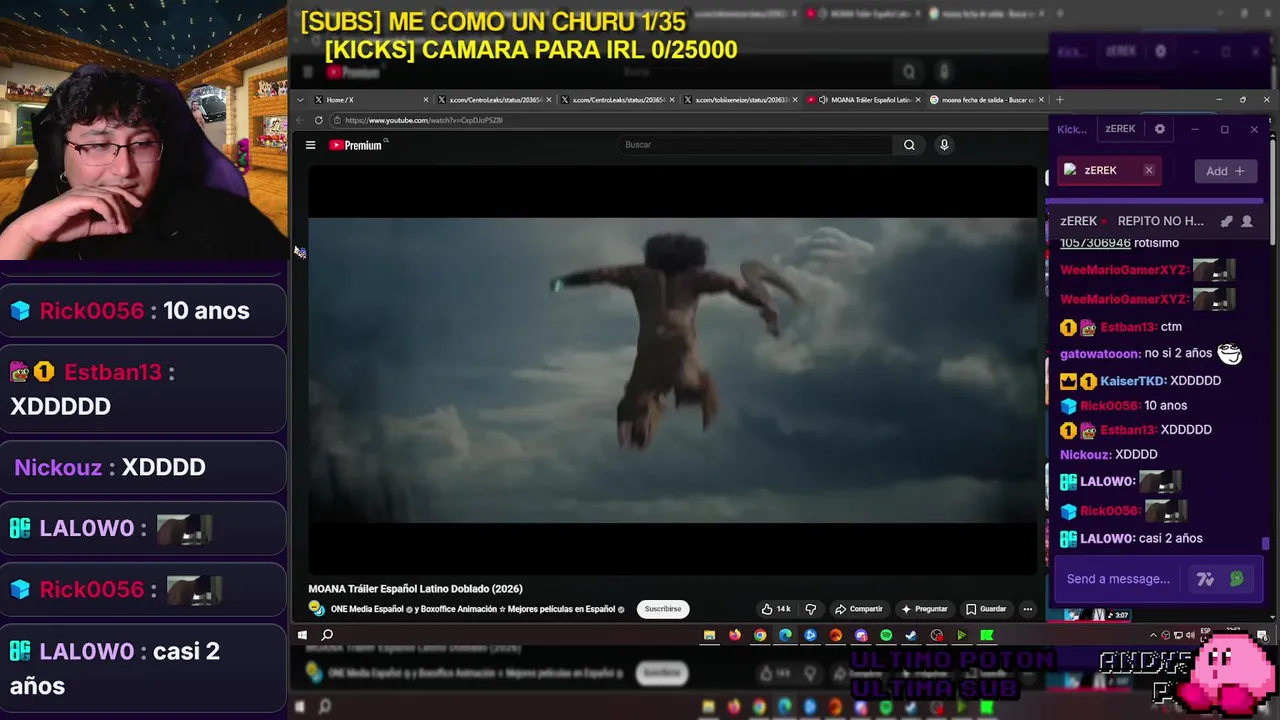This screenshot has height=720, width=1280.
Task: Open Chrome from taskbar
Action: click(x=760, y=635)
